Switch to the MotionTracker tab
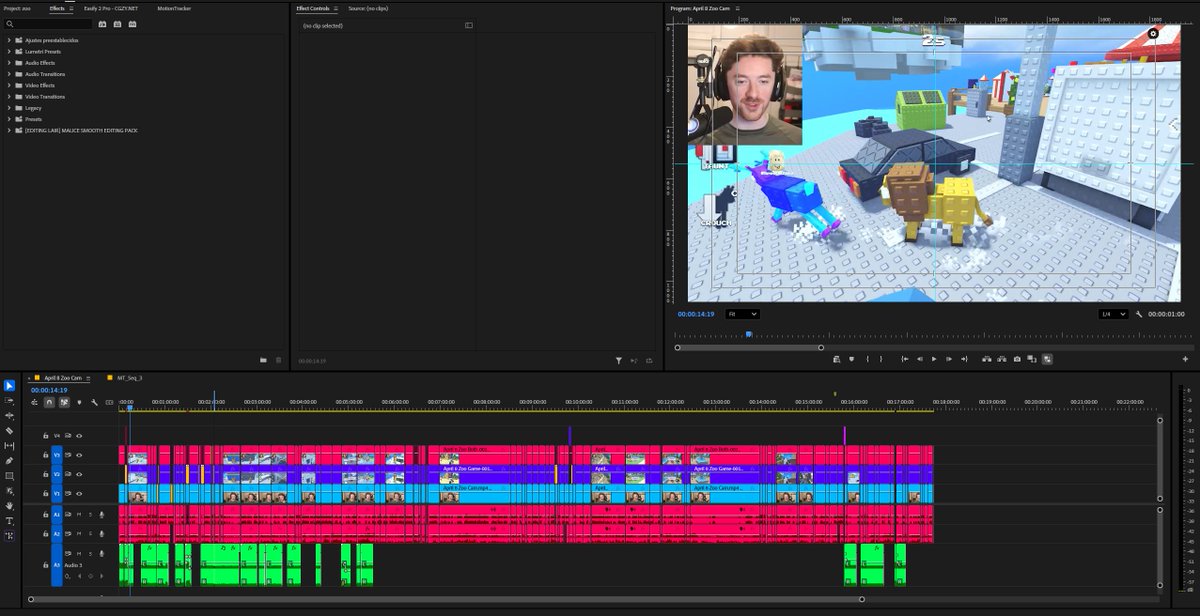Image resolution: width=1200 pixels, height=616 pixels. tap(173, 7)
